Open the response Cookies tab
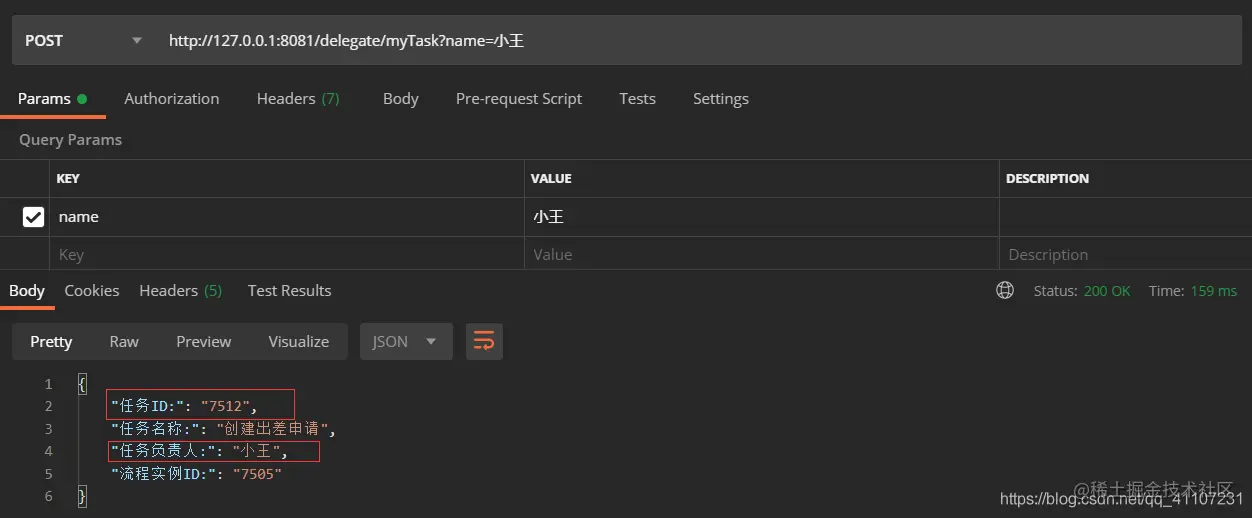 [x=92, y=290]
